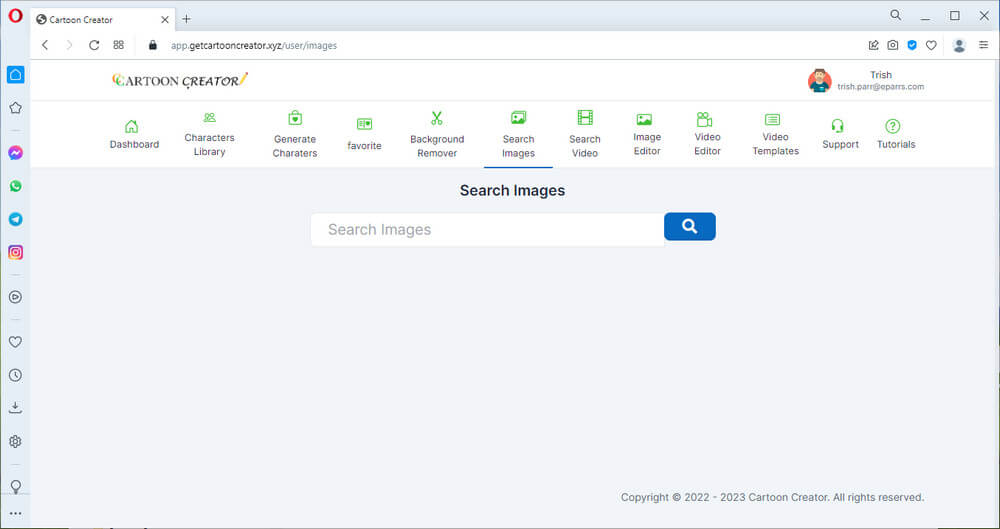This screenshot has width=1000, height=529.
Task: Click the Cartoon Creator logo
Action: coord(180,80)
